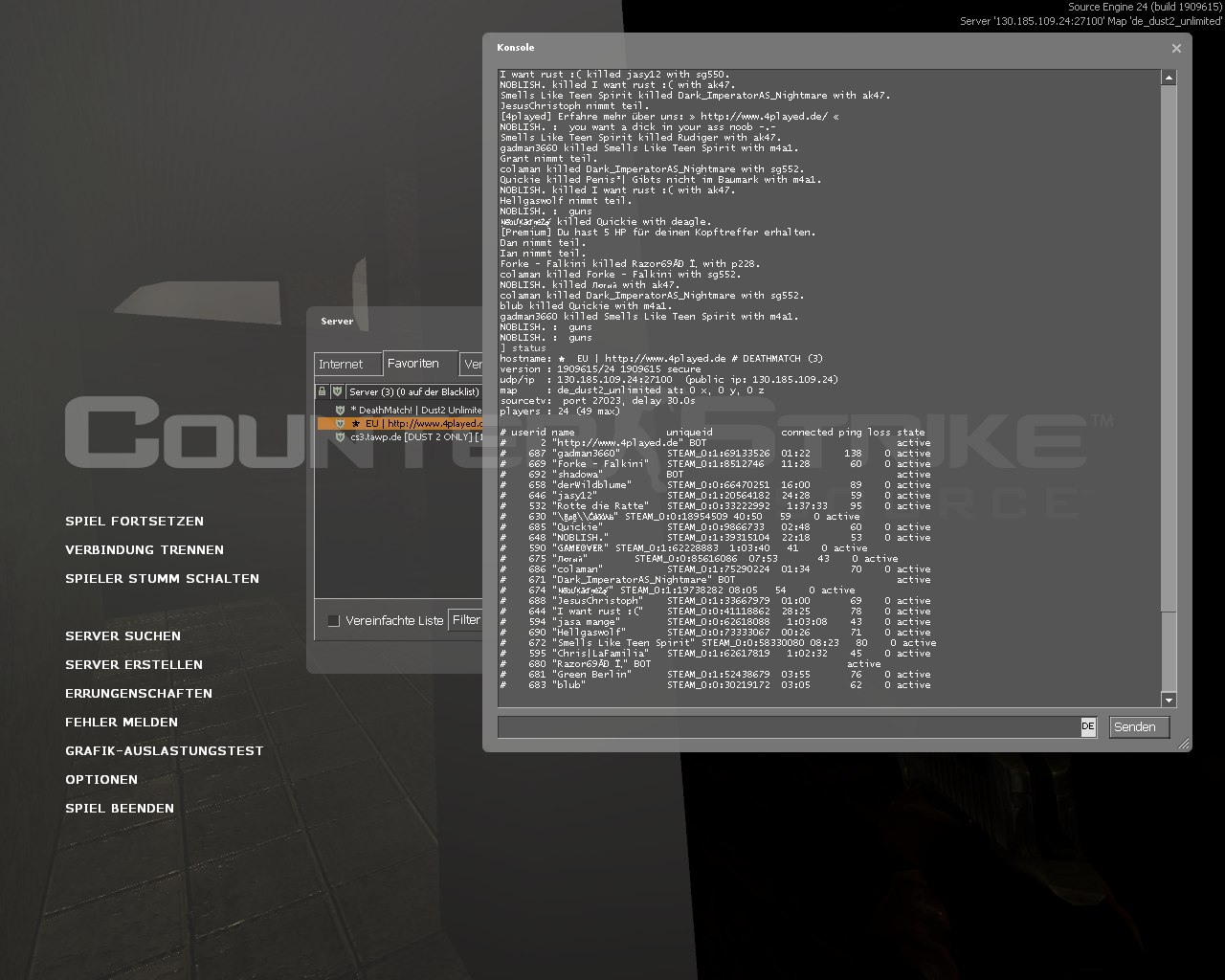Click the player row "Rotte die Ratte"
Image resolution: width=1225 pixels, height=980 pixels.
coord(715,506)
